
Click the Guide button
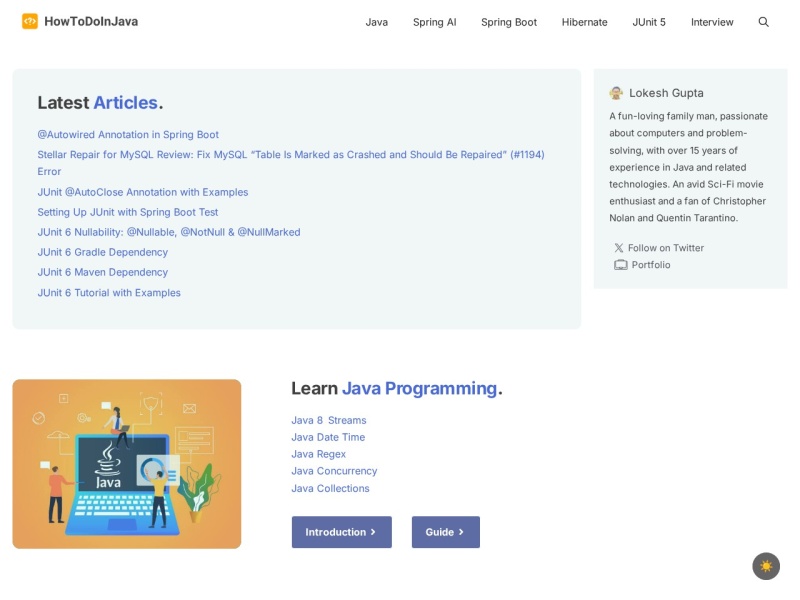point(446,532)
